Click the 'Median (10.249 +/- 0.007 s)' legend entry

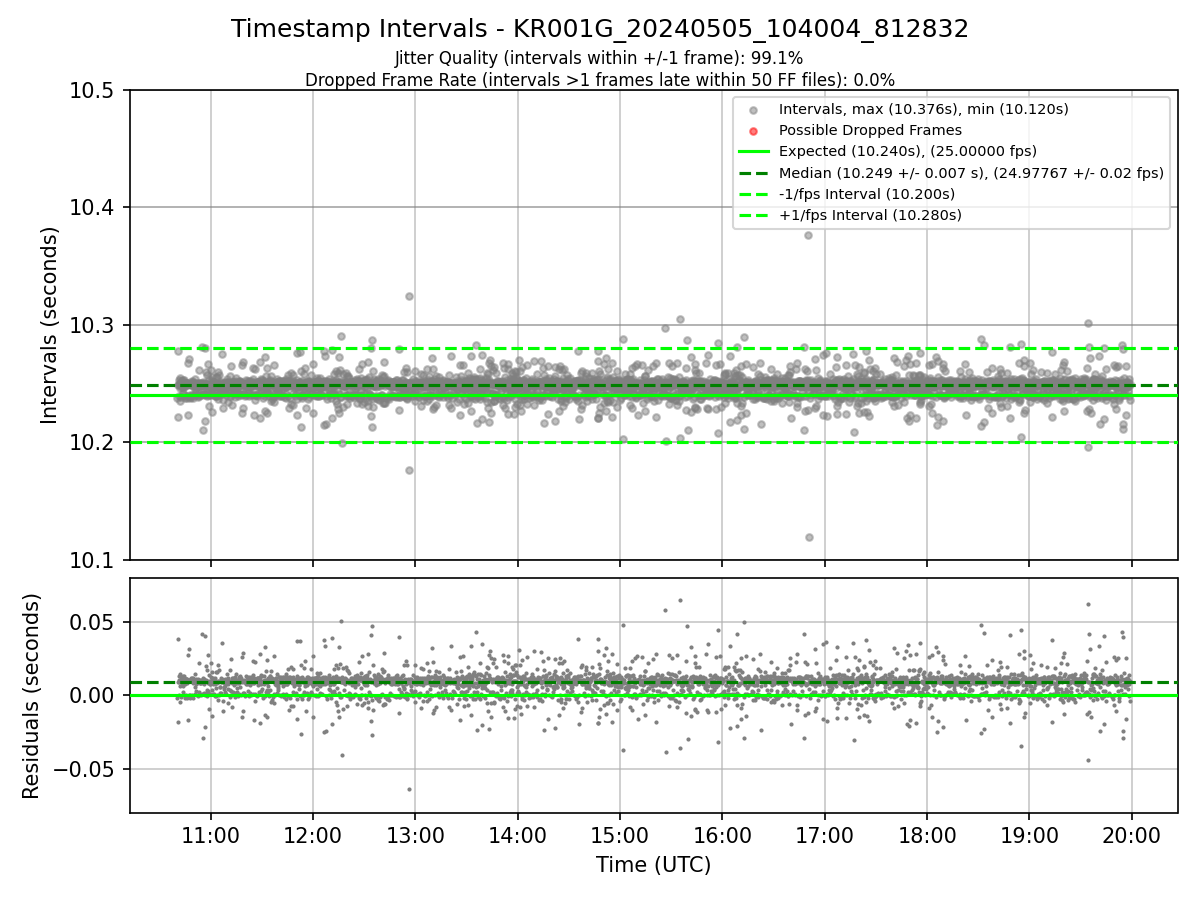(x=971, y=173)
